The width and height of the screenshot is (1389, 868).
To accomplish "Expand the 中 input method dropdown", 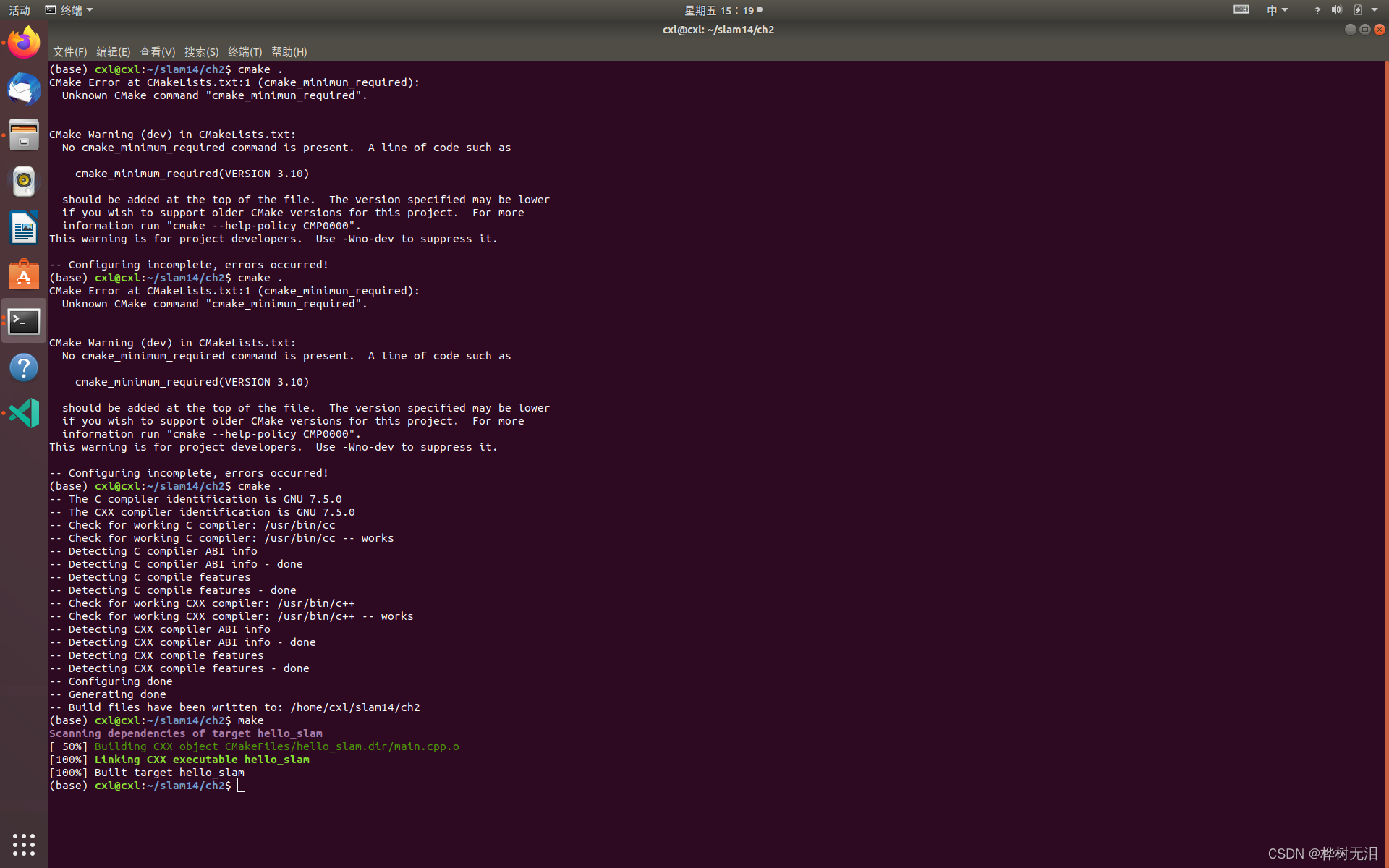I will click(1277, 10).
